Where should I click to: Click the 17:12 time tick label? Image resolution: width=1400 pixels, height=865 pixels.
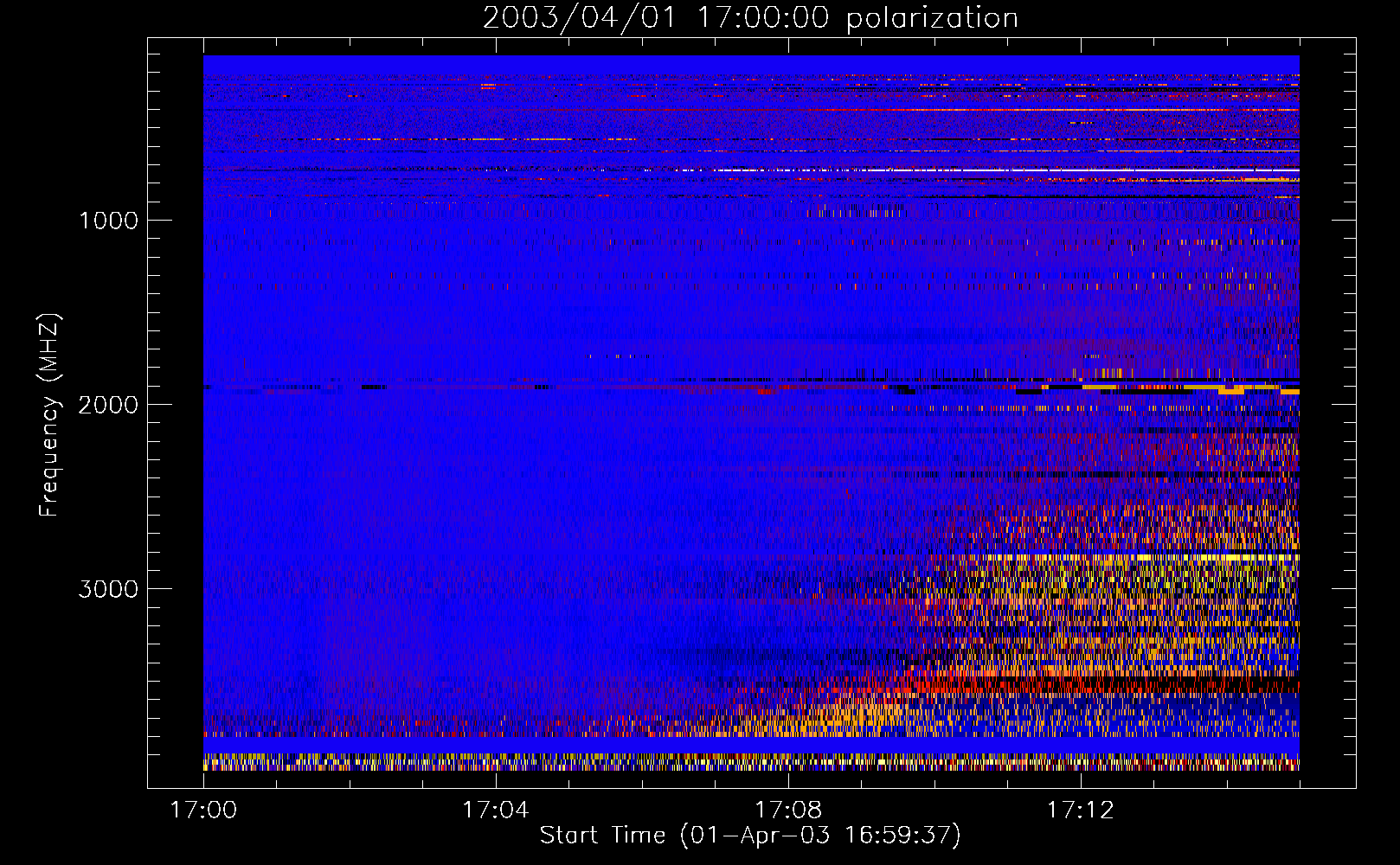pos(1080,811)
